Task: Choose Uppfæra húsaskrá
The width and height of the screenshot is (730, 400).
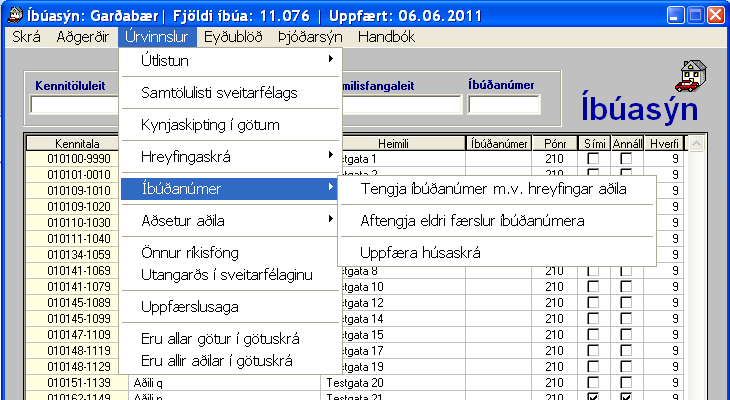Action: coord(497,253)
